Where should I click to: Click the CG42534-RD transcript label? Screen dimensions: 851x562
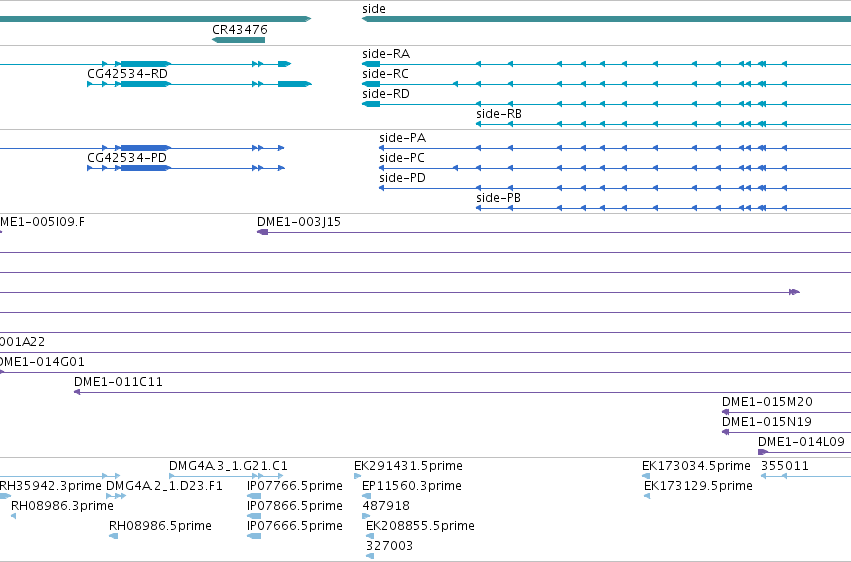pyautogui.click(x=128, y=74)
